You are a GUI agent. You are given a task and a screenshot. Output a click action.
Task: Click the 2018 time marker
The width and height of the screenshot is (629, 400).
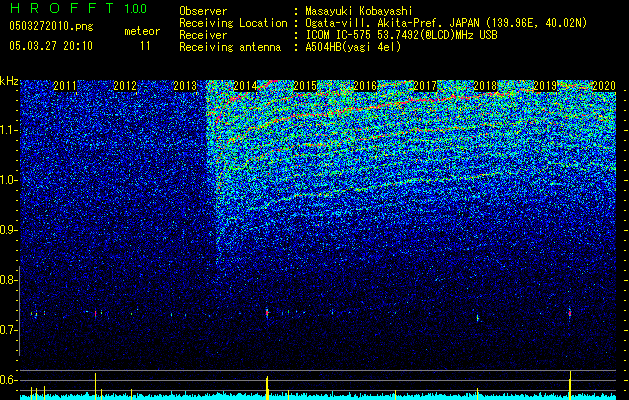point(485,86)
